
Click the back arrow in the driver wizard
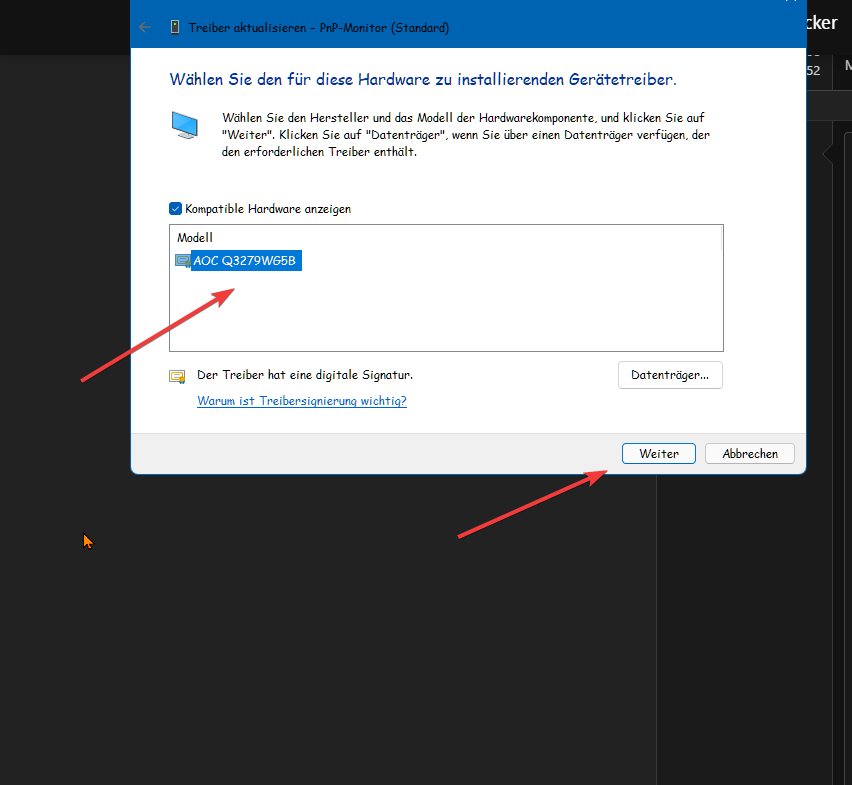coord(145,27)
